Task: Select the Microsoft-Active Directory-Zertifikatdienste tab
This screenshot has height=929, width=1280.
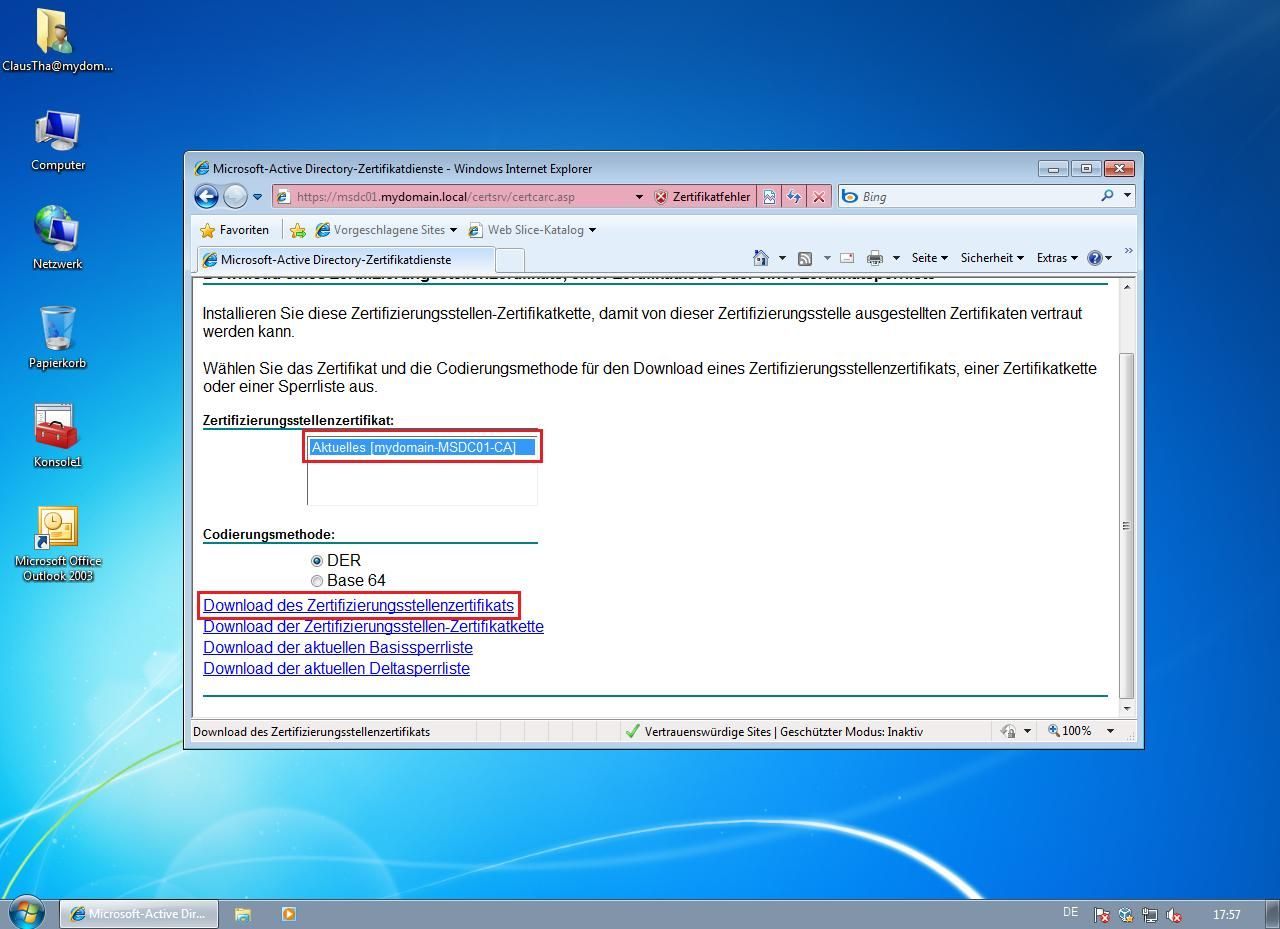Action: point(345,259)
